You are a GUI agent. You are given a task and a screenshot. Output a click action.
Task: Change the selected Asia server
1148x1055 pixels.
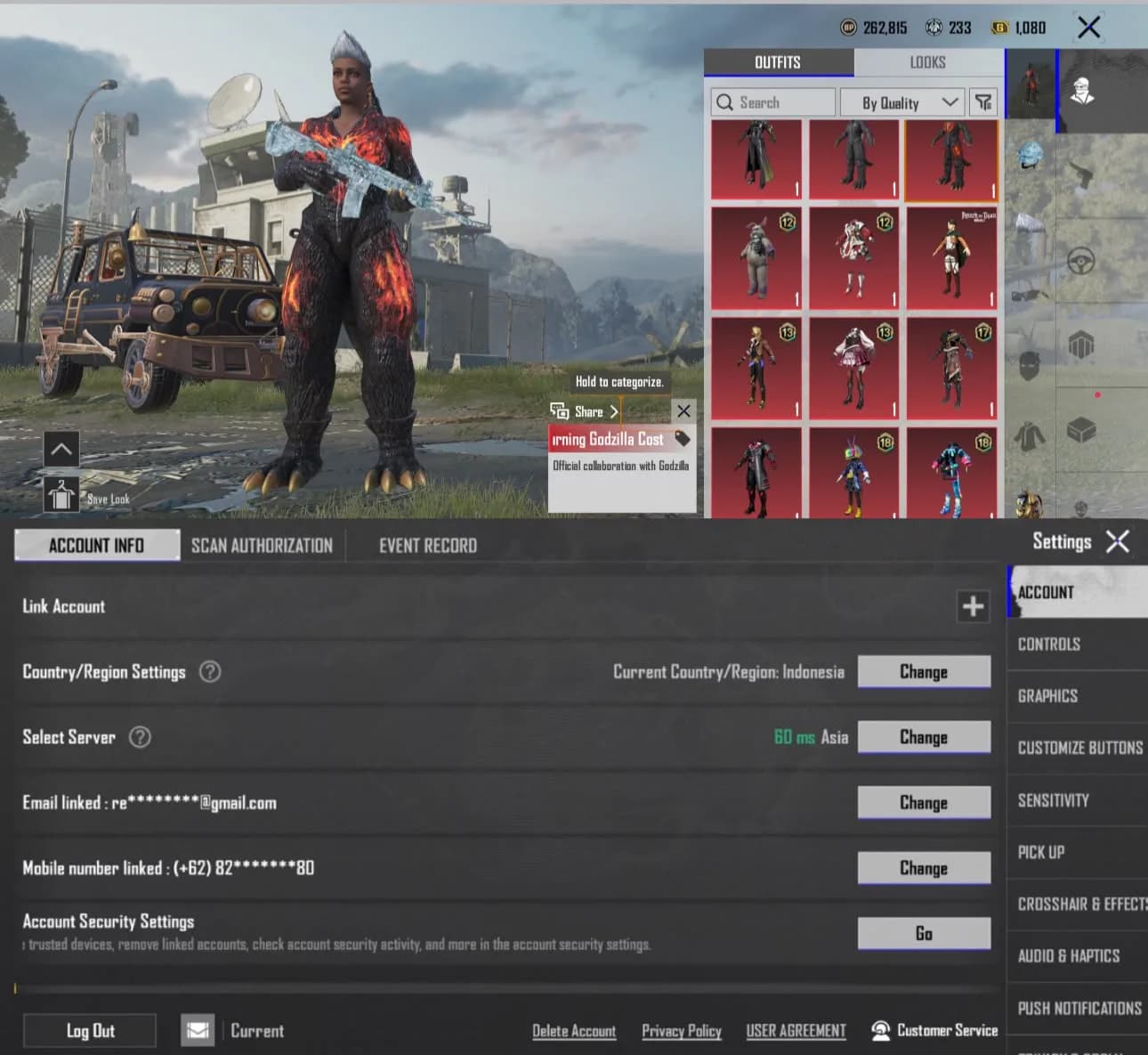924,737
